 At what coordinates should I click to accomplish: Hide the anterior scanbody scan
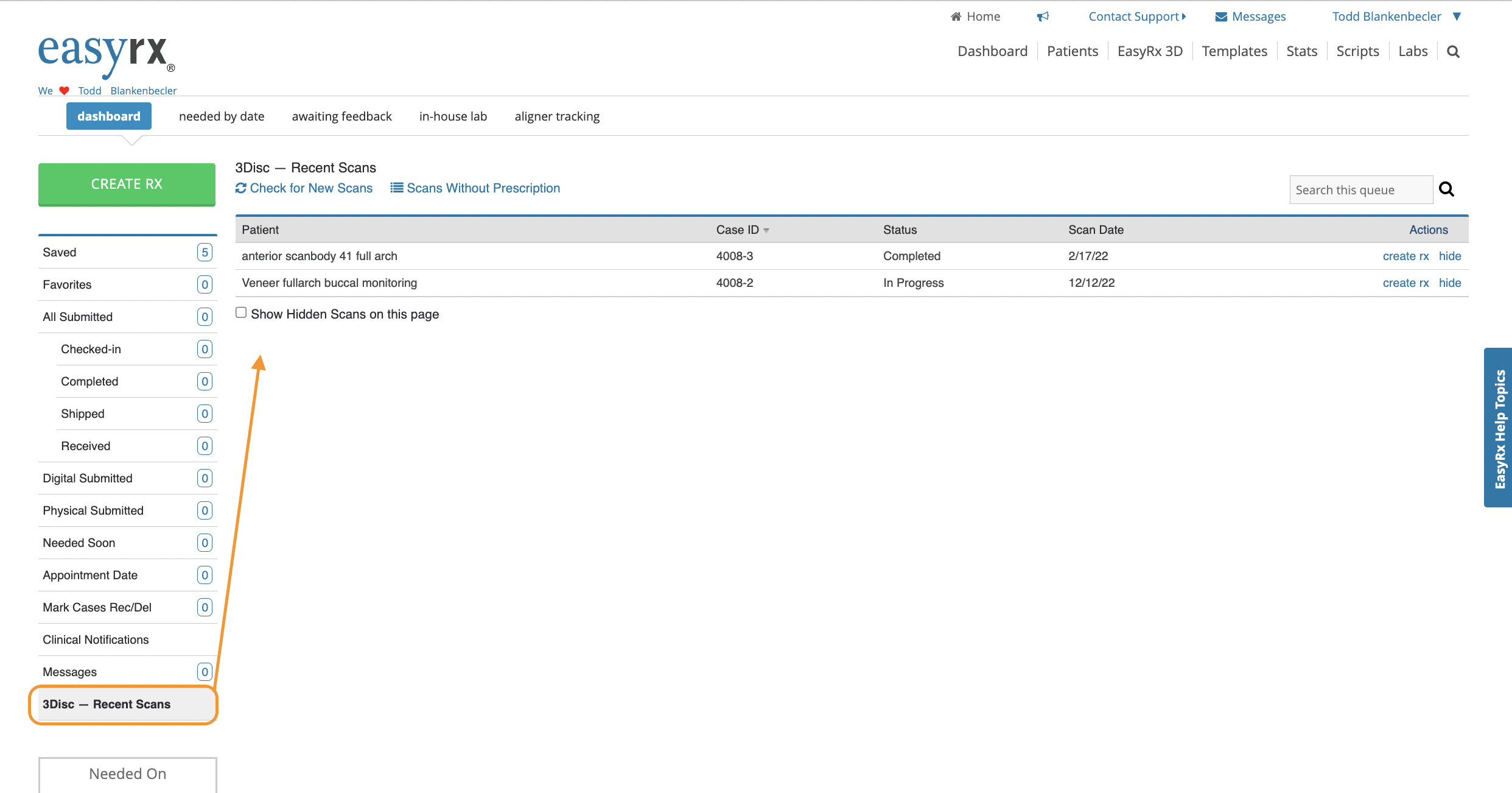point(1450,256)
